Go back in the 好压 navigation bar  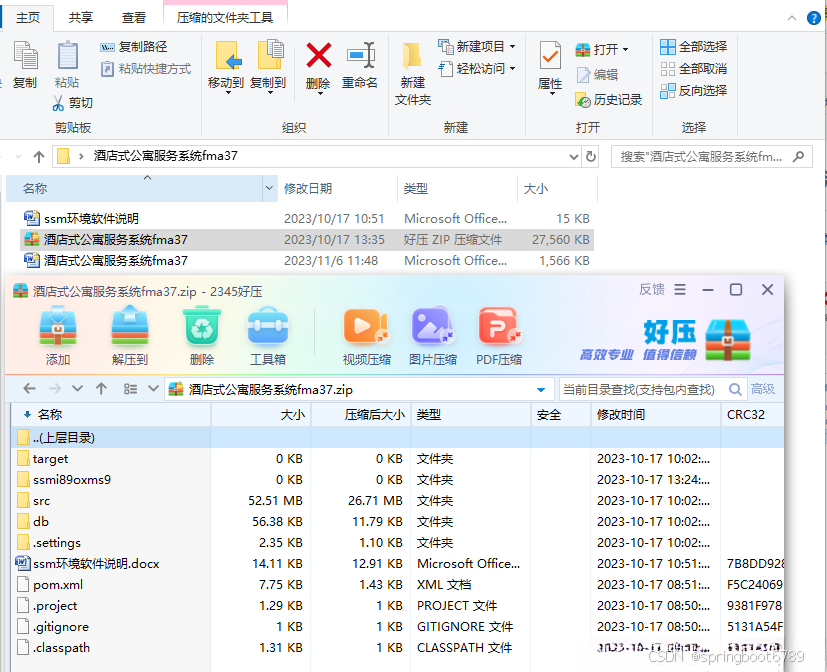(30, 389)
